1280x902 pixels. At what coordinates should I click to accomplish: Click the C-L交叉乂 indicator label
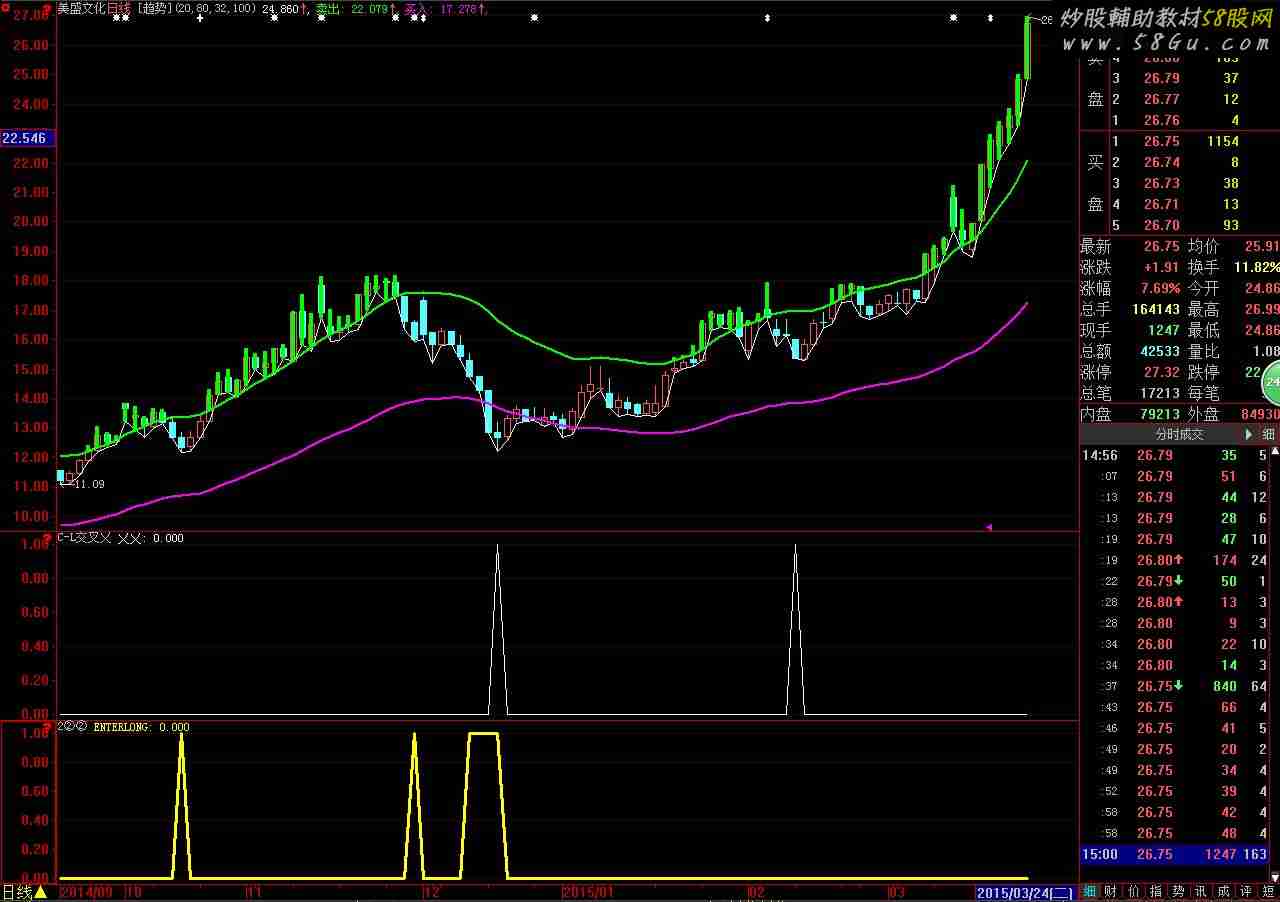point(84,538)
